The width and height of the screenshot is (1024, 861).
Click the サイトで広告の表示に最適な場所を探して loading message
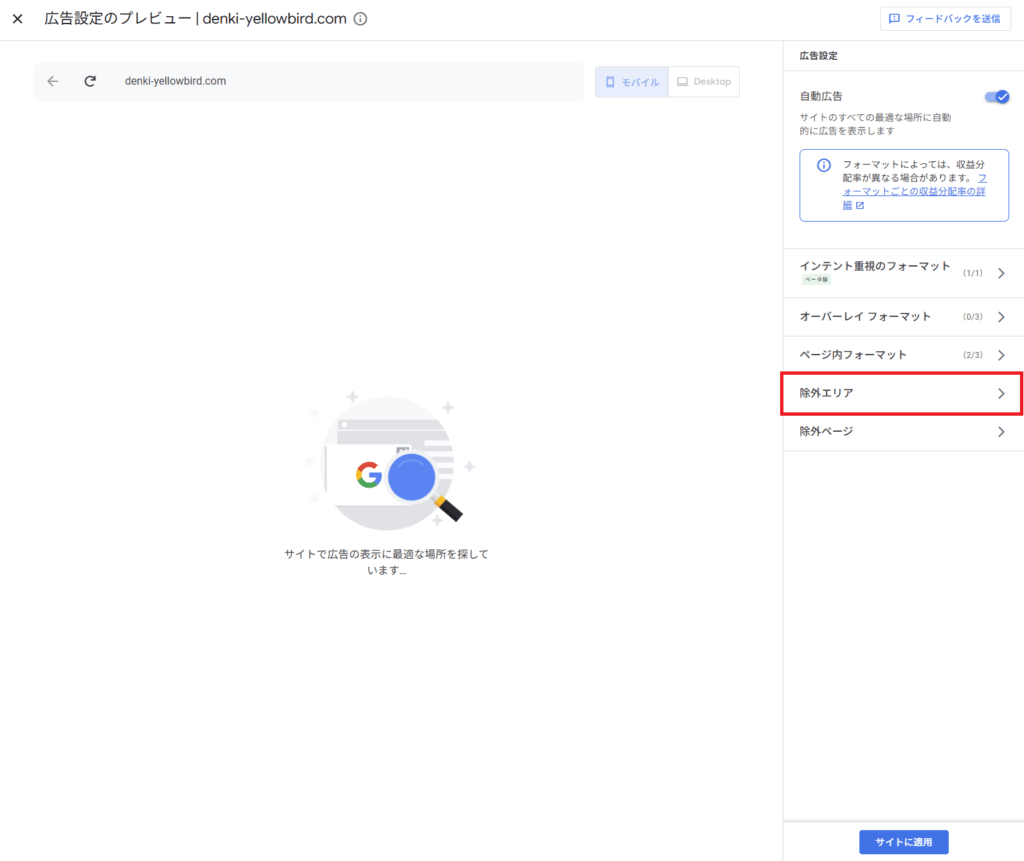pyautogui.click(x=387, y=562)
